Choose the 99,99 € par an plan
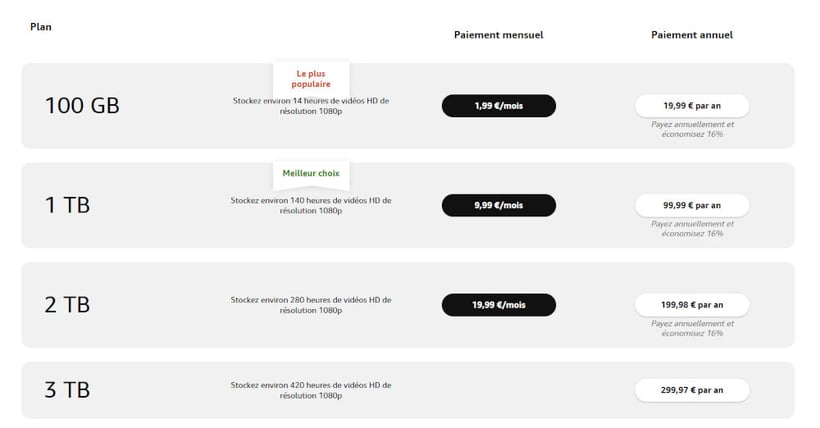Image resolution: width=820 pixels, height=428 pixels. coord(691,205)
